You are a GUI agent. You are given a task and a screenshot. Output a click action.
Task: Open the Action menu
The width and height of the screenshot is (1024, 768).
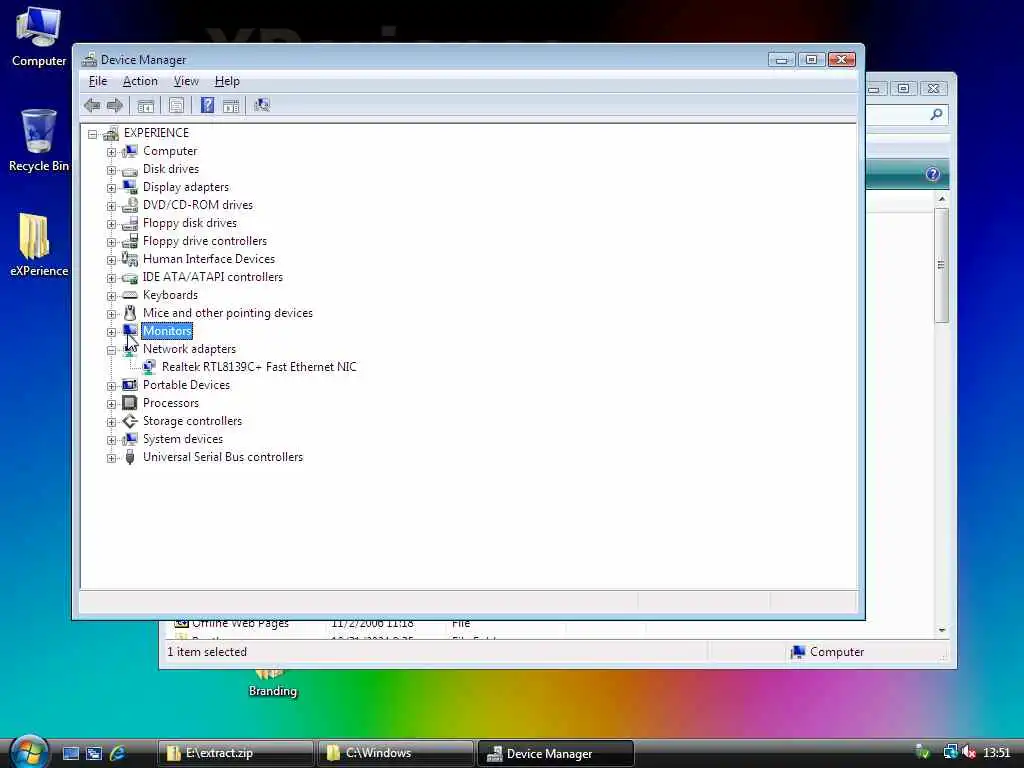(140, 81)
